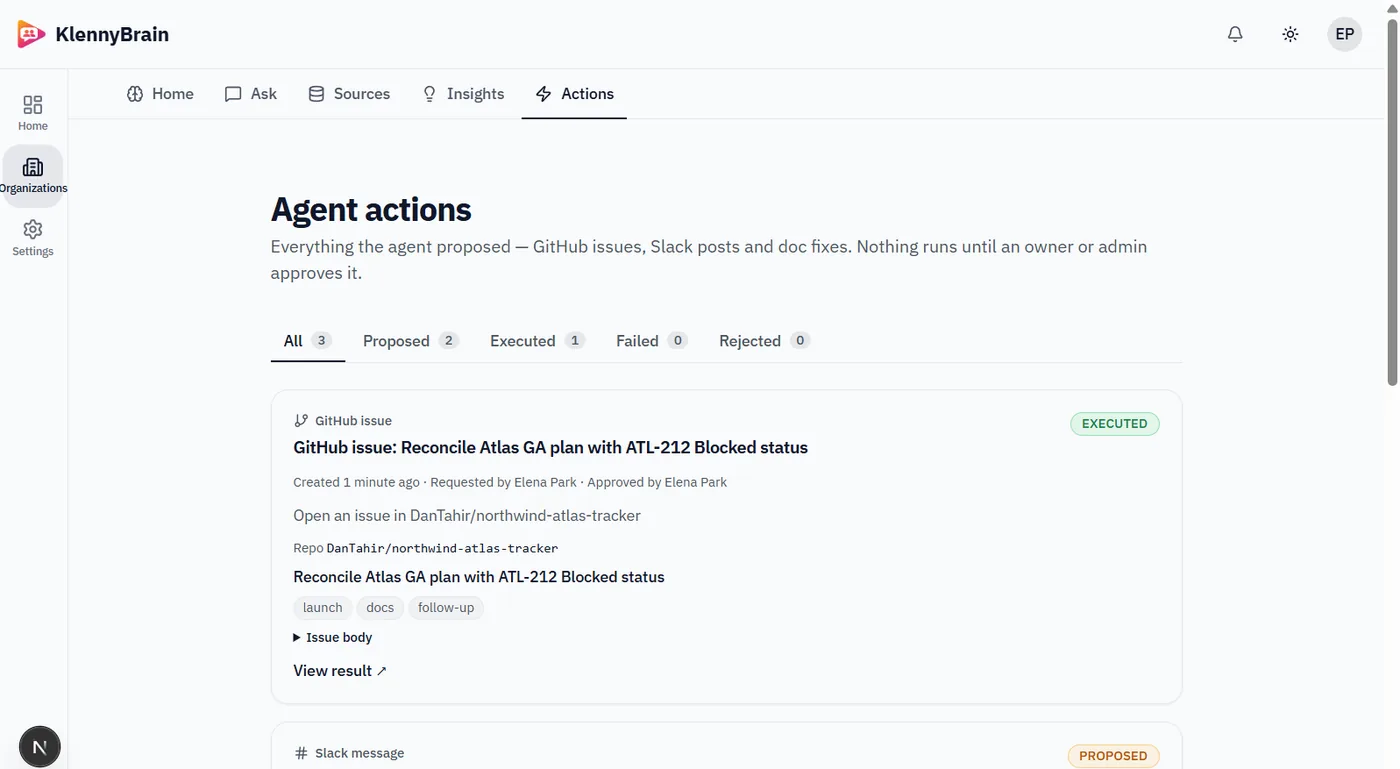Screen dimensions: 1400x769
Task: Click the KlennyBrain brand name
Action: [x=112, y=35]
